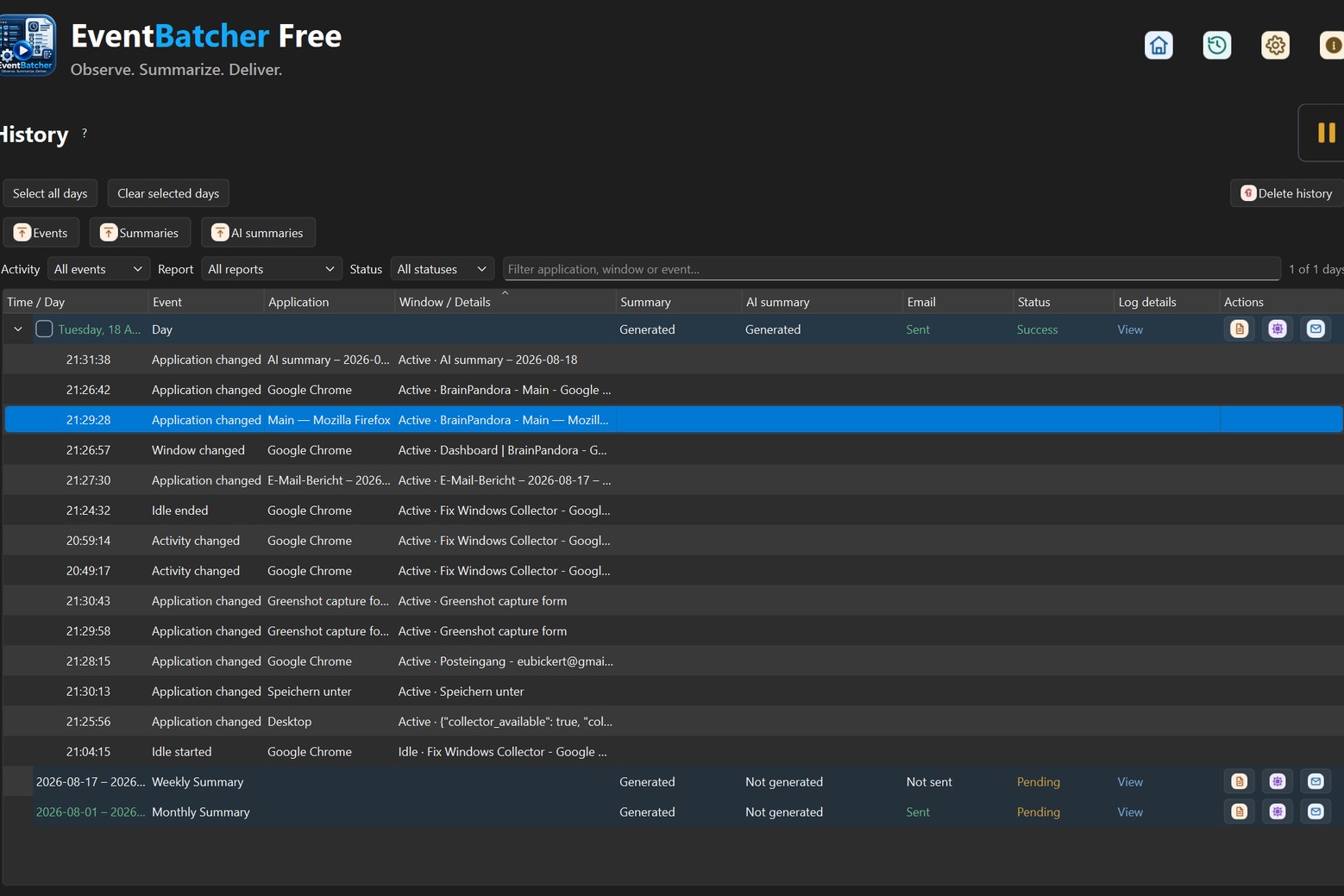Open View log link in Tuesday day row
The image size is (1344, 896).
pyautogui.click(x=1130, y=329)
